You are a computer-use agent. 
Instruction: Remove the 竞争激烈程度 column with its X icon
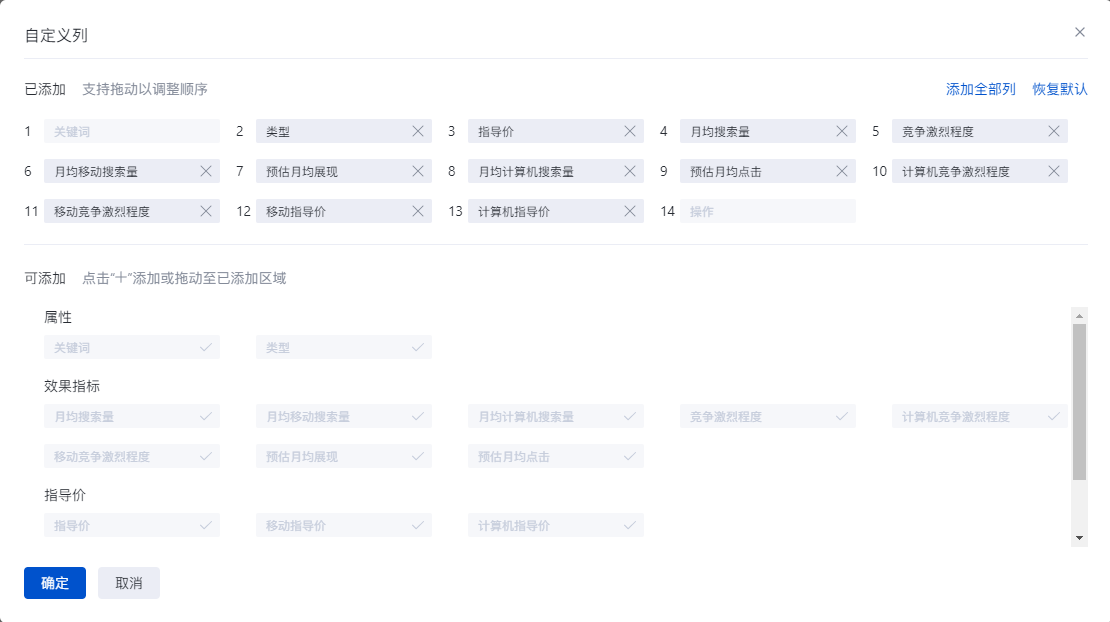tap(1054, 131)
